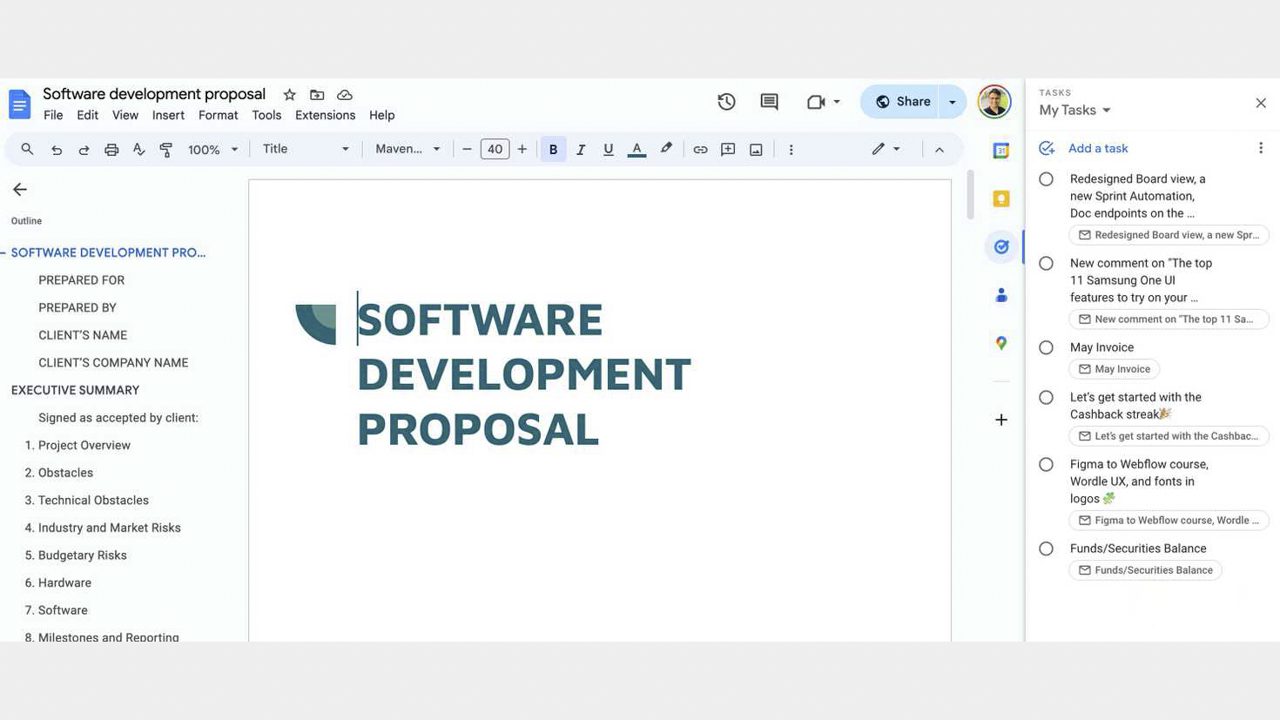Click the Share button
The width and height of the screenshot is (1280, 720).
click(x=902, y=102)
